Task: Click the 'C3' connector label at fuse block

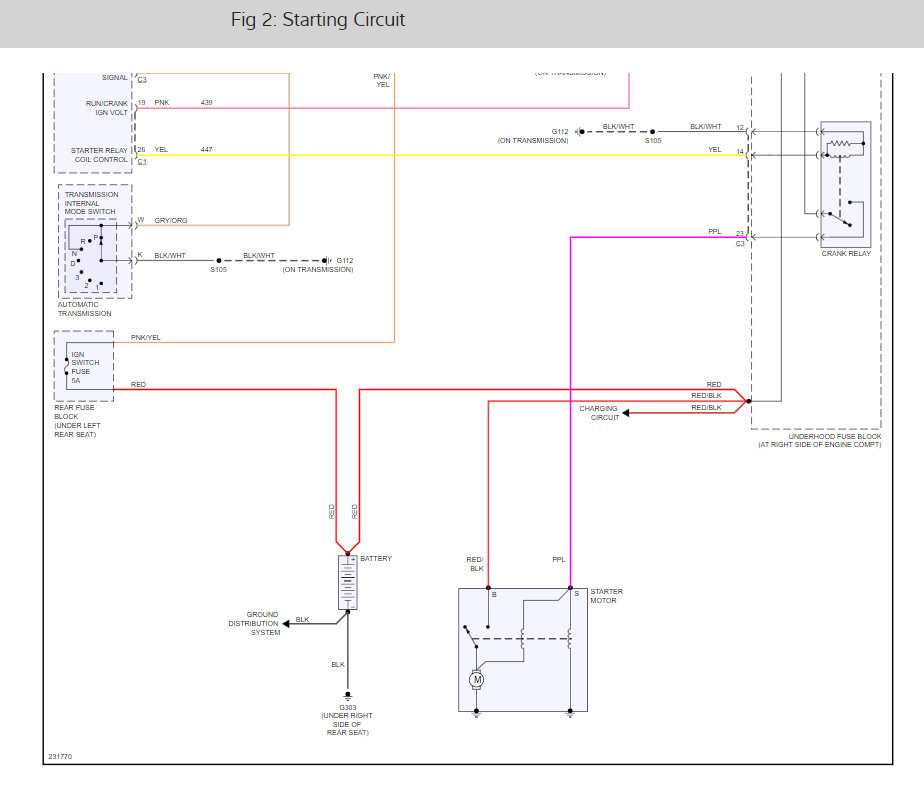Action: point(740,243)
